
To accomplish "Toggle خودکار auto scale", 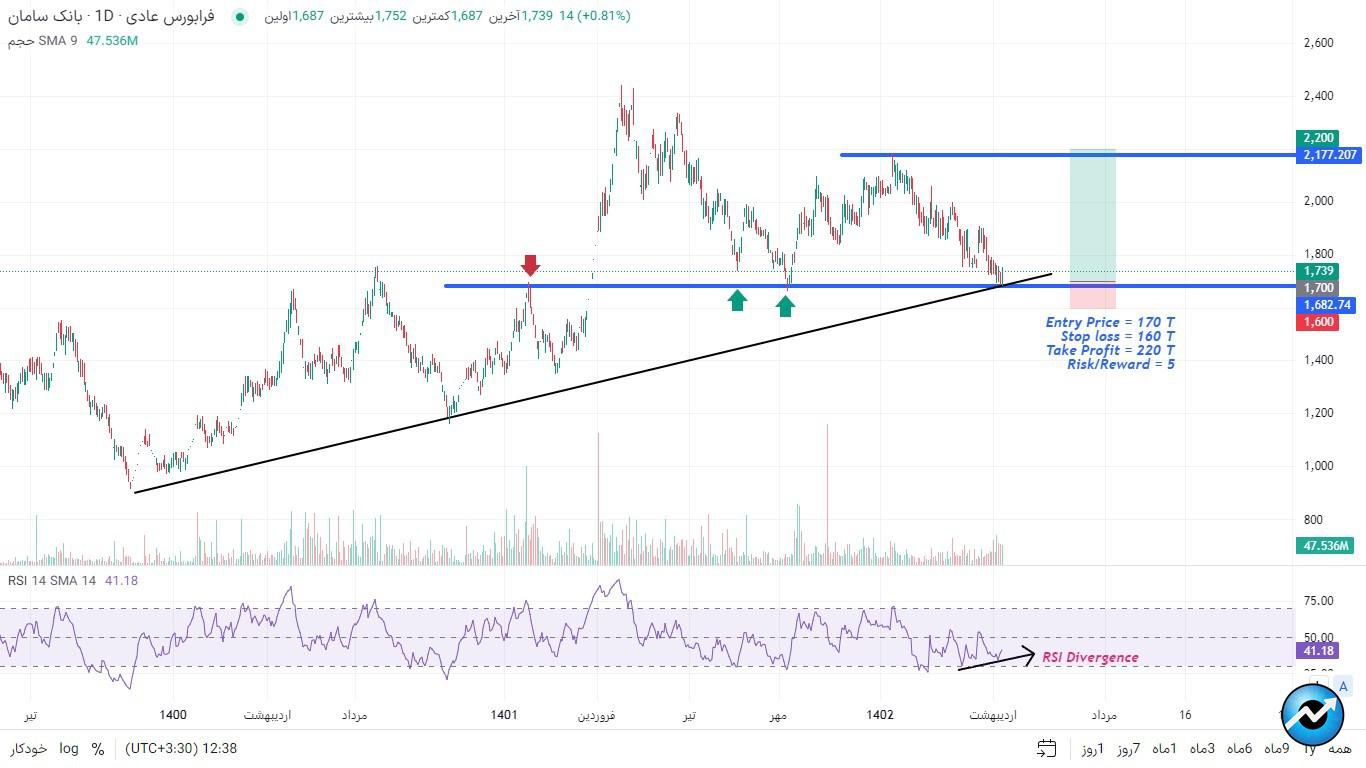I will coord(29,749).
